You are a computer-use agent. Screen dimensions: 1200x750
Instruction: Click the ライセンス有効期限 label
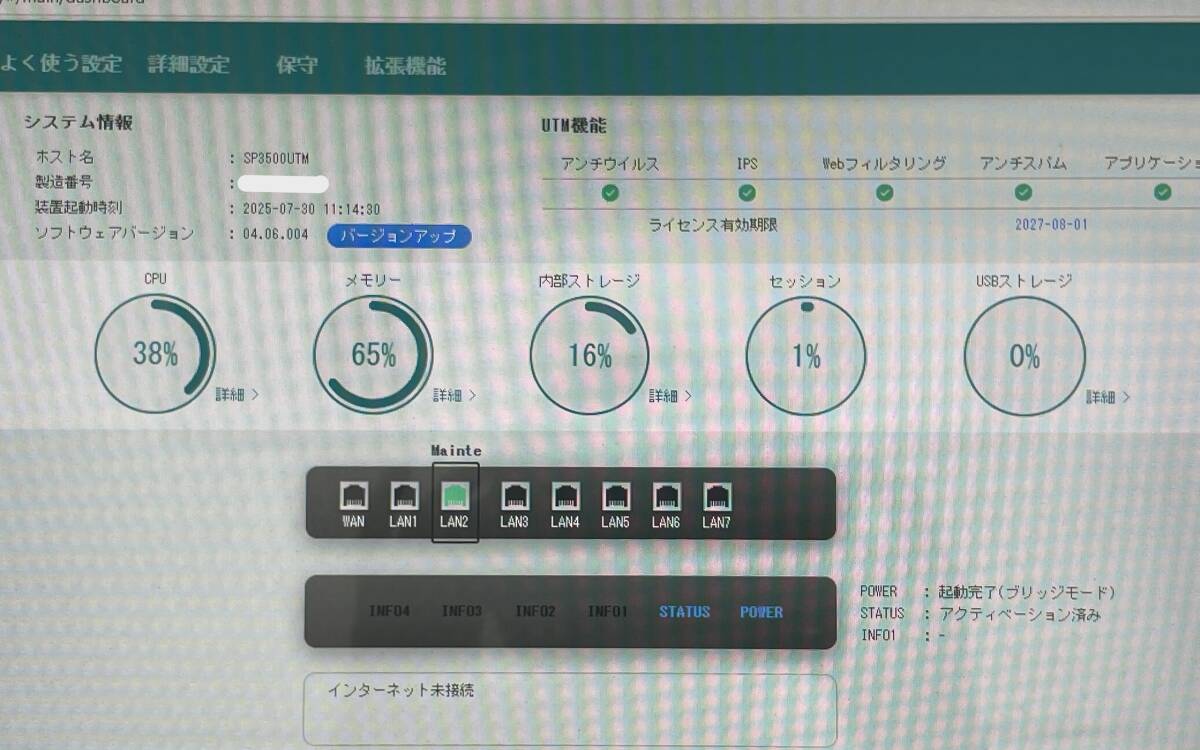(x=713, y=225)
